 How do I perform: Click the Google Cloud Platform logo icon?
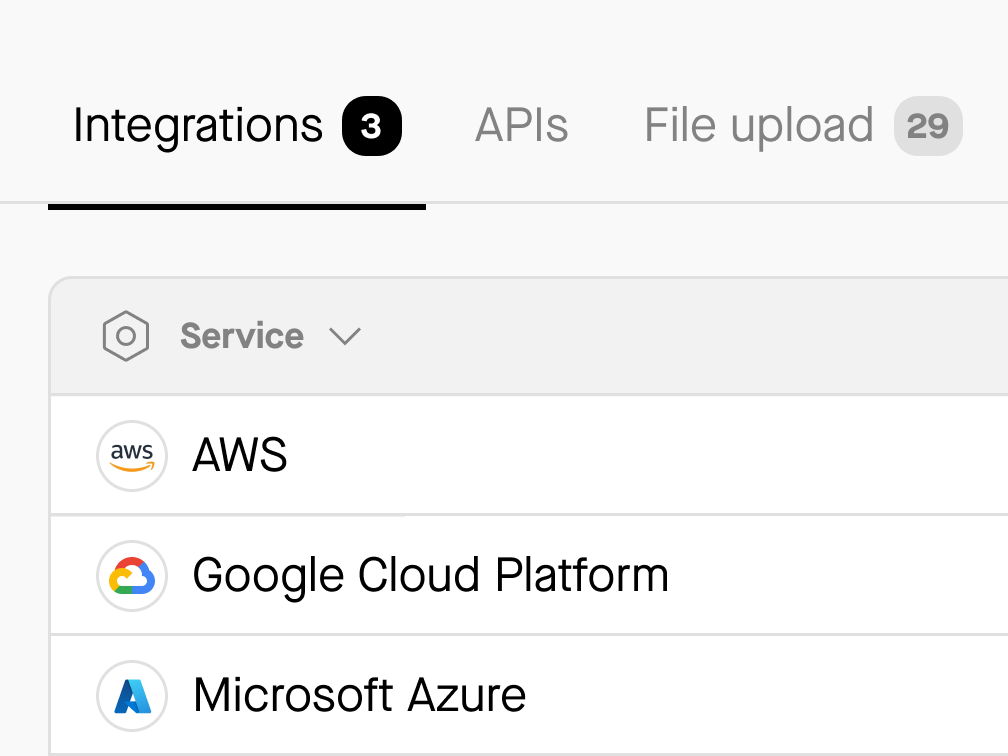(131, 576)
